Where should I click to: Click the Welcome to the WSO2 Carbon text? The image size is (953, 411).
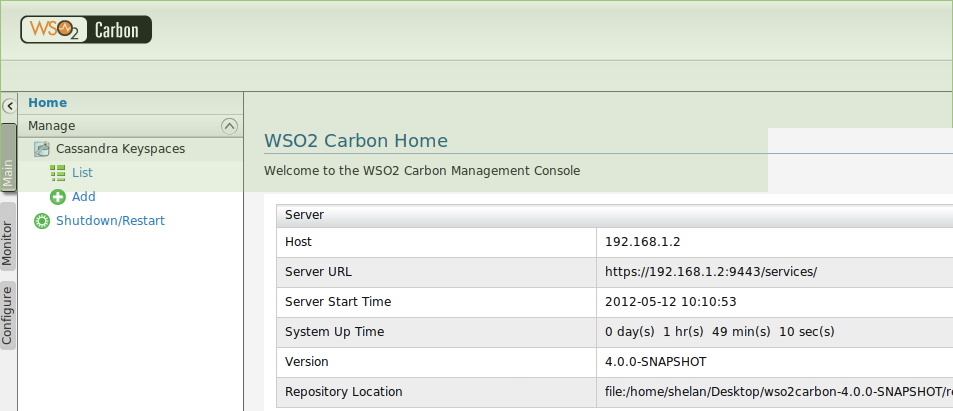click(x=422, y=171)
